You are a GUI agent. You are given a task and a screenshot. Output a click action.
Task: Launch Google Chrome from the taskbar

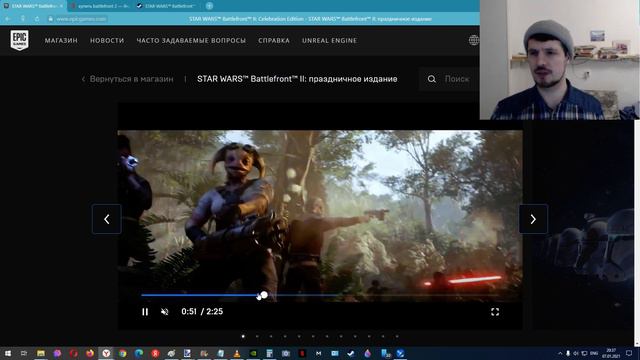(122, 353)
